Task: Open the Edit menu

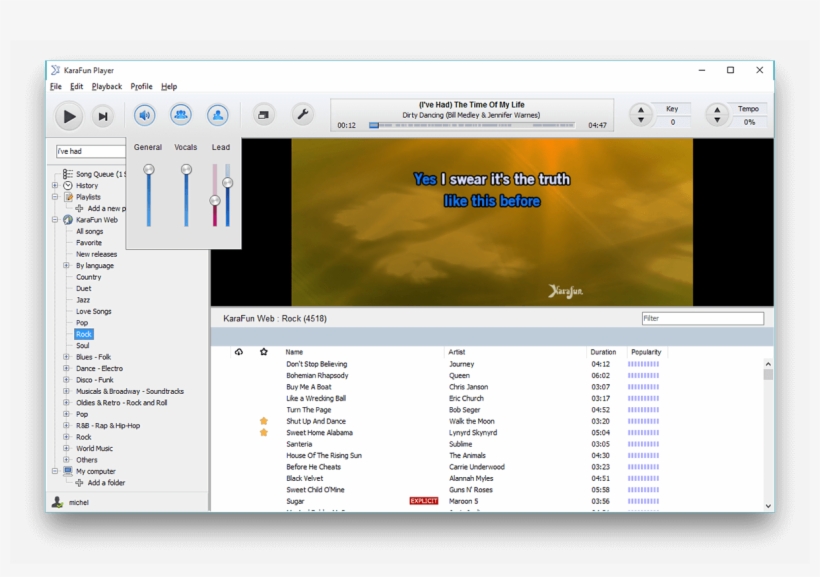Action: click(76, 86)
